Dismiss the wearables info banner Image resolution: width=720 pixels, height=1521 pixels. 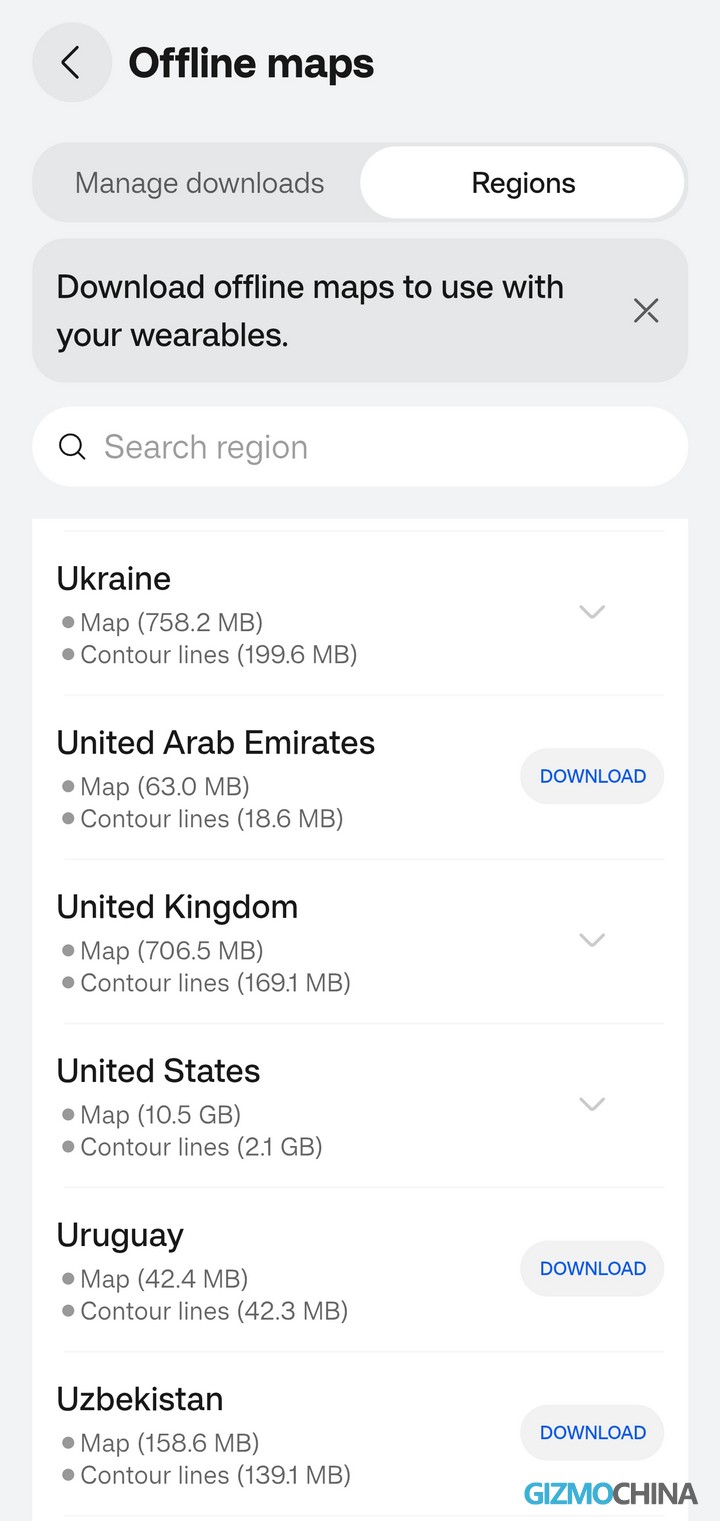pos(646,311)
